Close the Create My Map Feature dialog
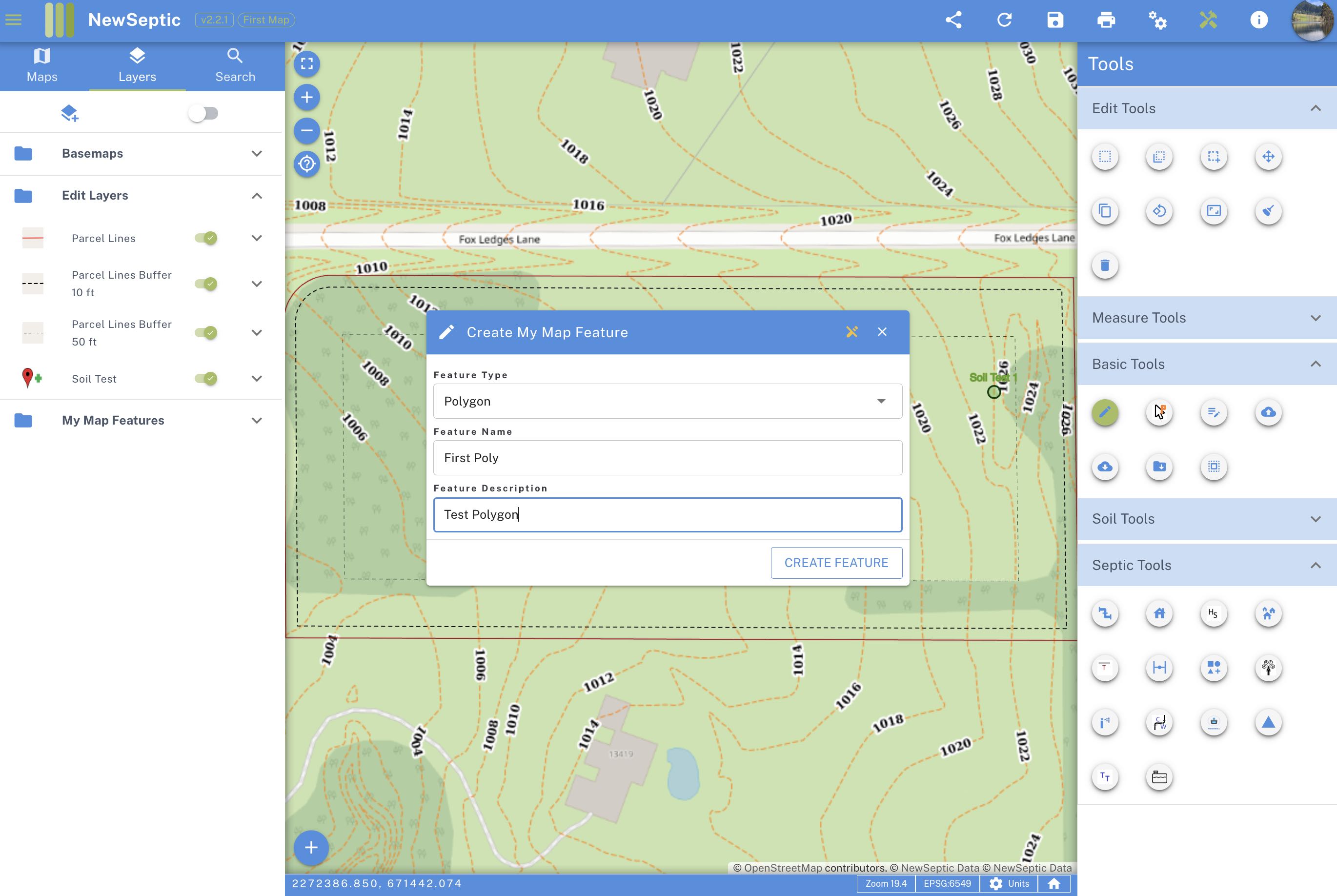1337x896 pixels. click(882, 332)
